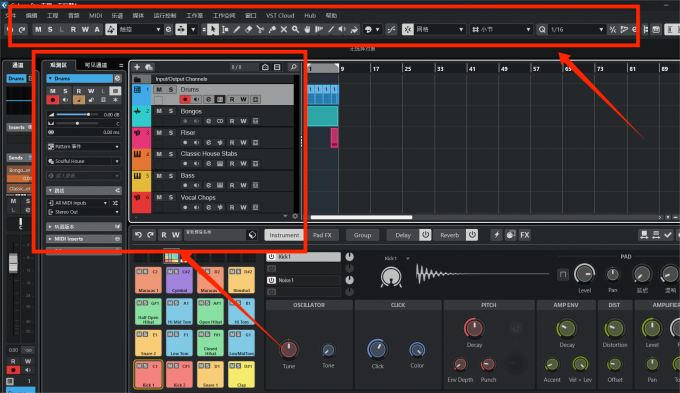Open the automation mode 触控 dropdown
Viewport: 680px width, 393px height.
point(140,29)
